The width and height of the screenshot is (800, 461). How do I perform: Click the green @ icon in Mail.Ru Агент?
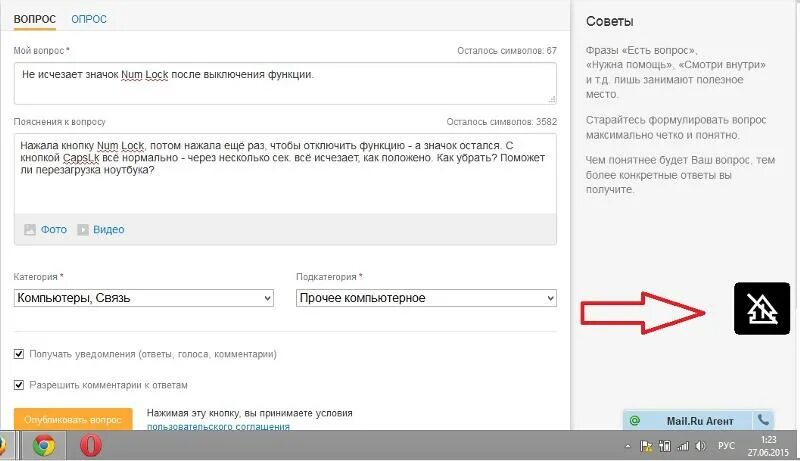point(634,421)
